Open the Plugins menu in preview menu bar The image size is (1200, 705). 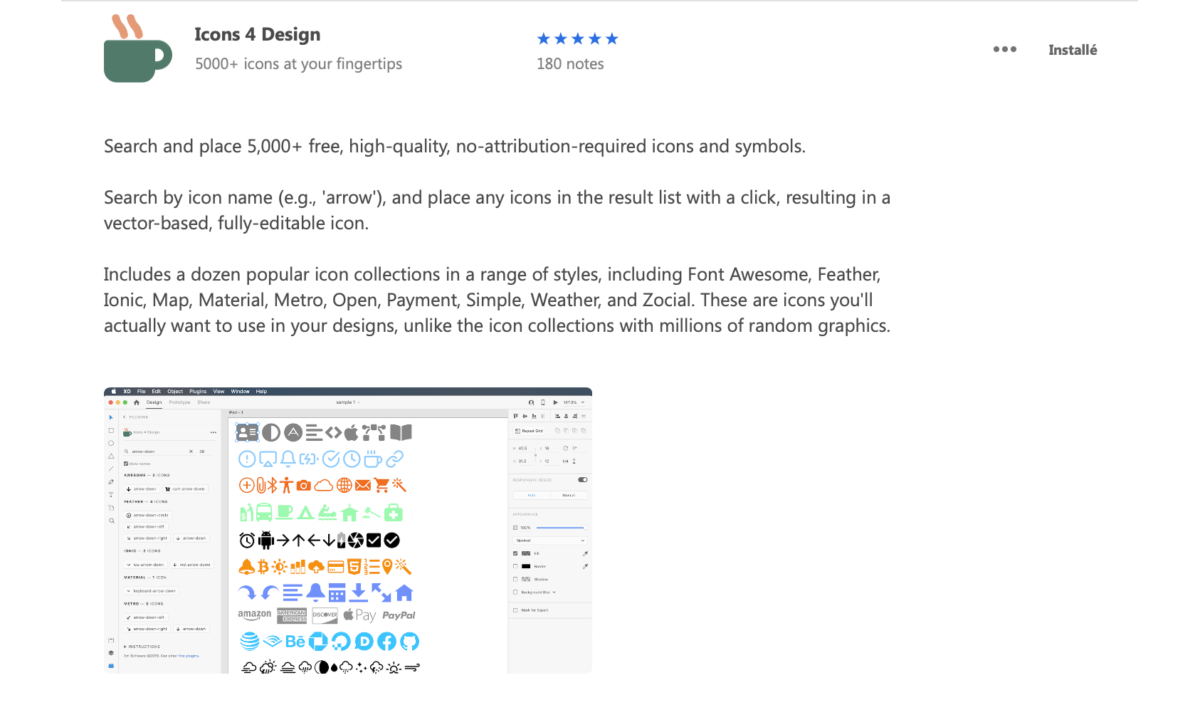pos(200,391)
